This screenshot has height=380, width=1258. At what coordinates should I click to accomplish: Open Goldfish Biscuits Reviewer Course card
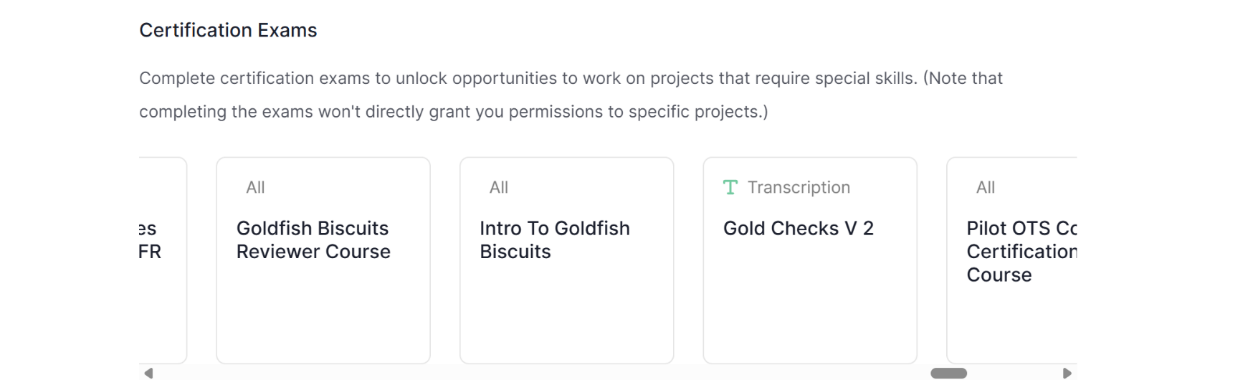[323, 260]
